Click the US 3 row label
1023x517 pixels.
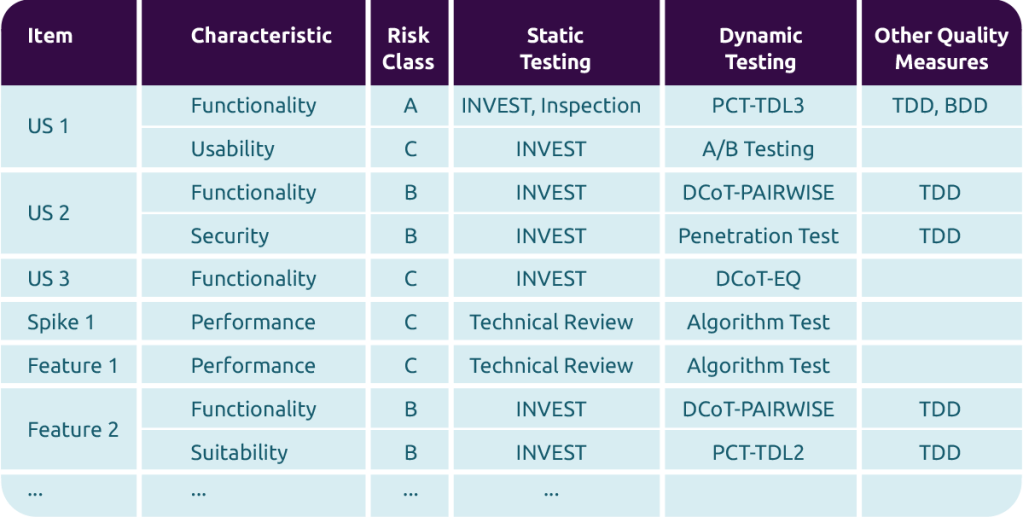click(48, 279)
